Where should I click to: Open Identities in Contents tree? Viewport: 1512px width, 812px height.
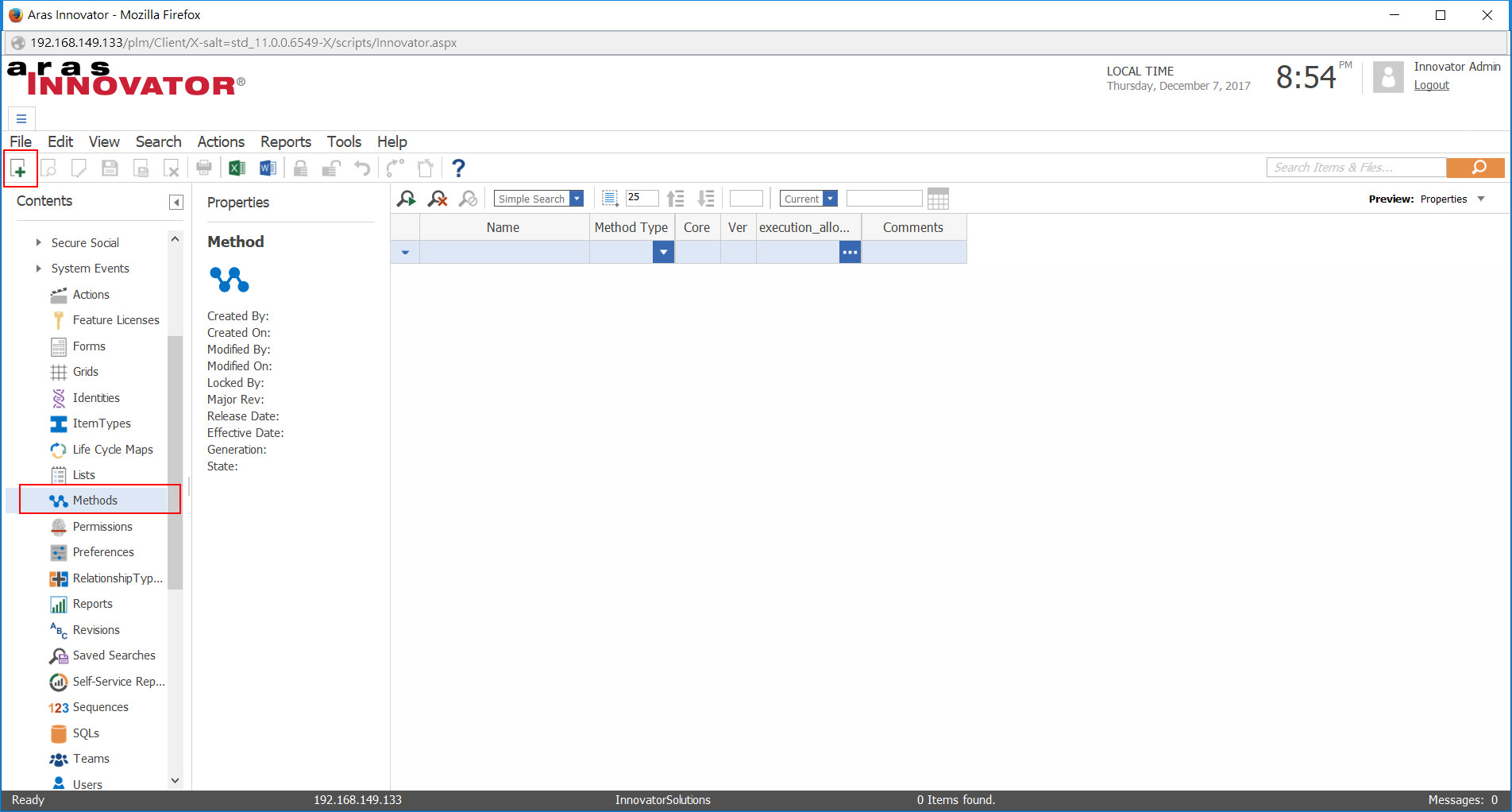click(x=96, y=398)
